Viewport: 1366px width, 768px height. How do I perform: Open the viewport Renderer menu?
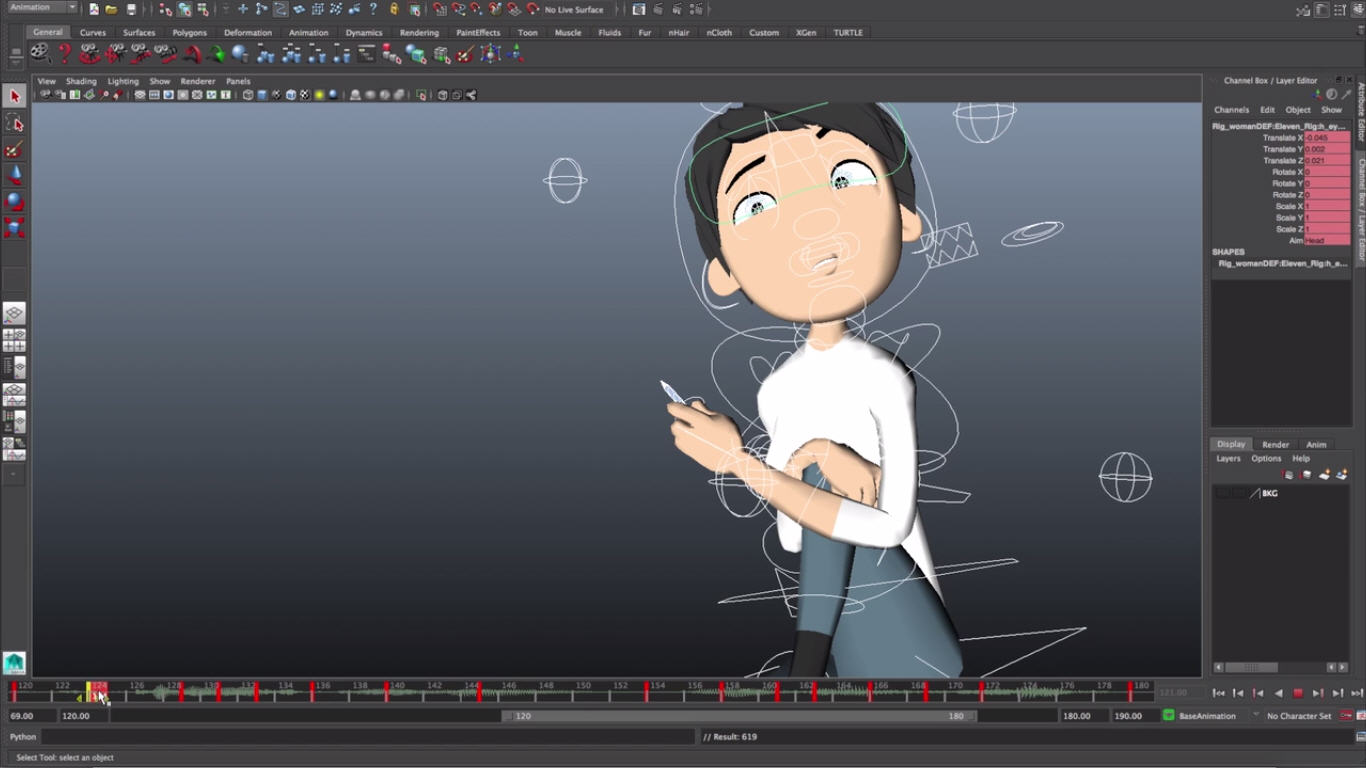(x=198, y=81)
